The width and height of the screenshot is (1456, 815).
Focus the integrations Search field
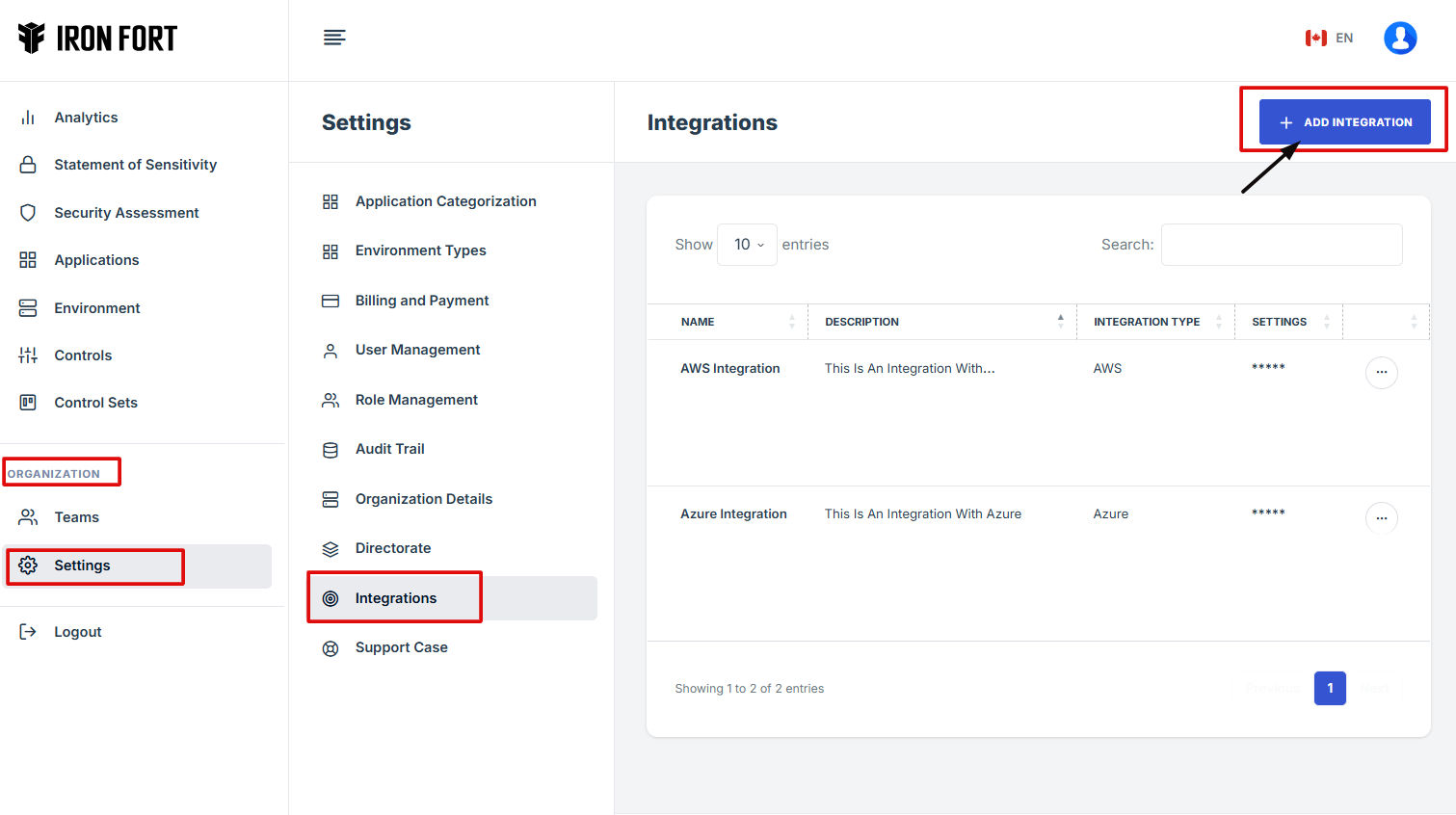click(x=1281, y=245)
